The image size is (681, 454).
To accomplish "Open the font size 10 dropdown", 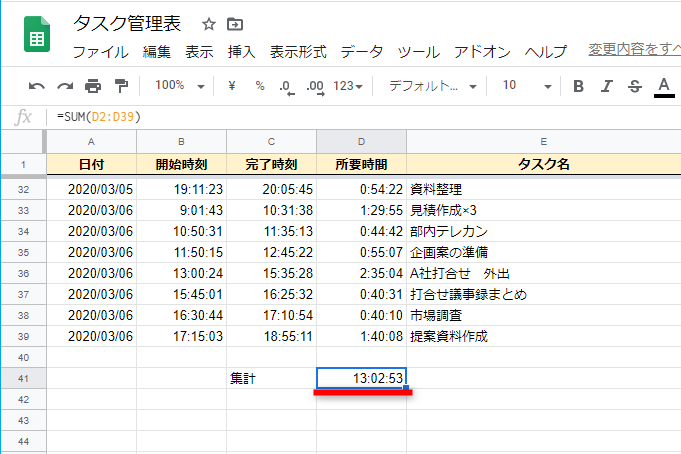I will (x=527, y=86).
